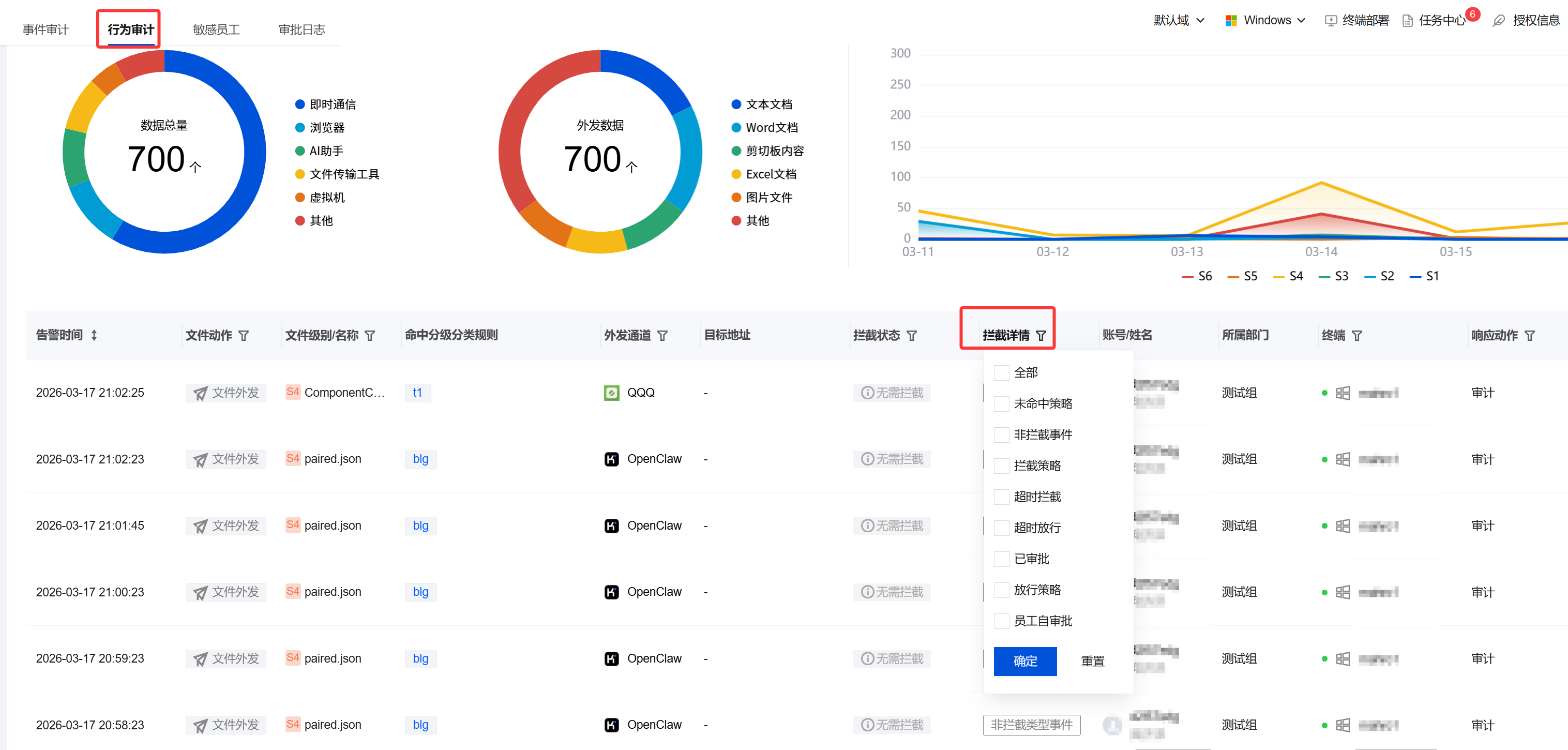The image size is (1568, 750).
Task: Click the 终端部署 monitor icon
Action: 1331,21
